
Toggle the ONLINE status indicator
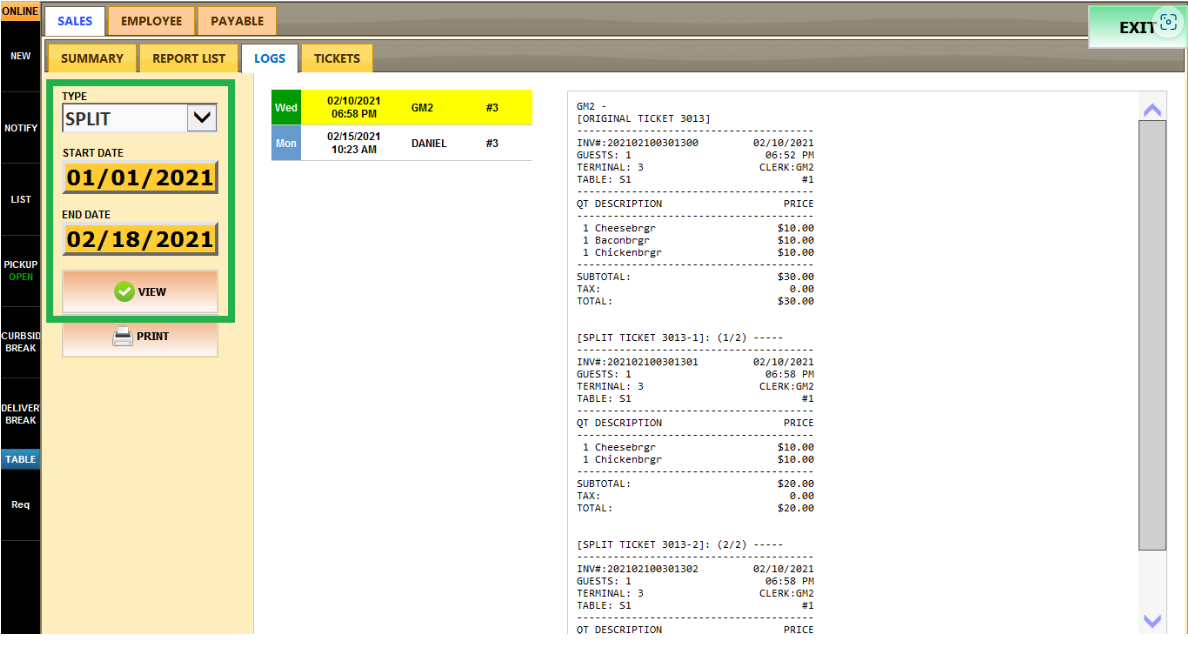[20, 11]
